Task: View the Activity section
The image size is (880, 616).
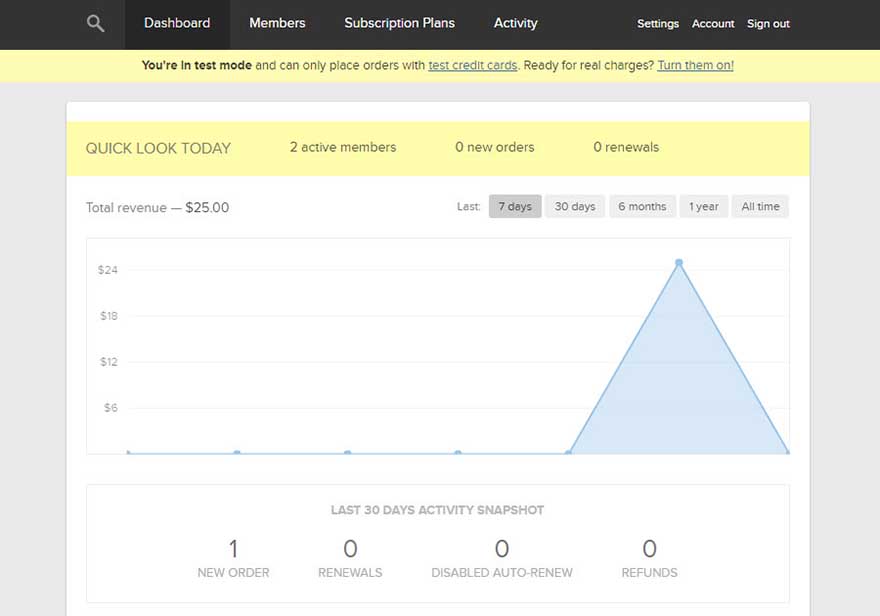Action: coord(515,22)
